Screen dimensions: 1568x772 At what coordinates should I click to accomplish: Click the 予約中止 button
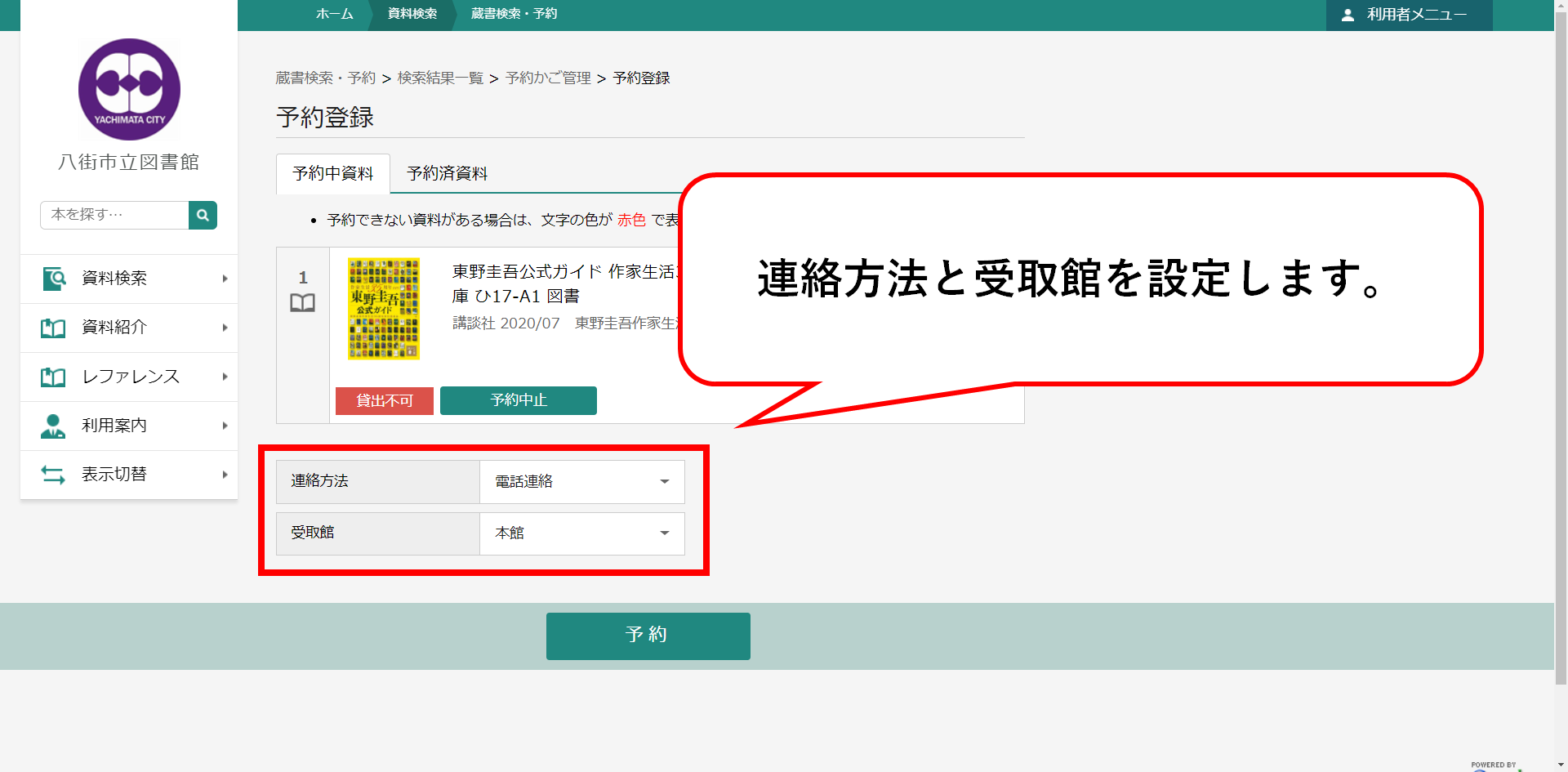(518, 400)
